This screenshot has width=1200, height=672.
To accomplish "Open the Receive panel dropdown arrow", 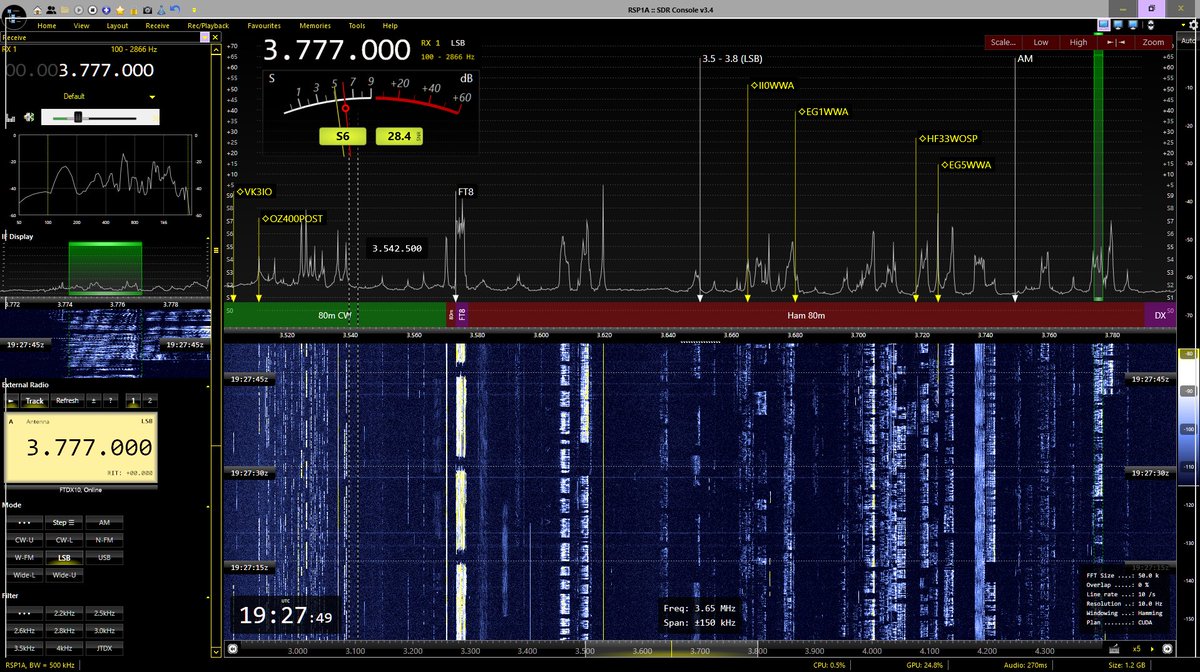I will pyautogui.click(x=205, y=37).
